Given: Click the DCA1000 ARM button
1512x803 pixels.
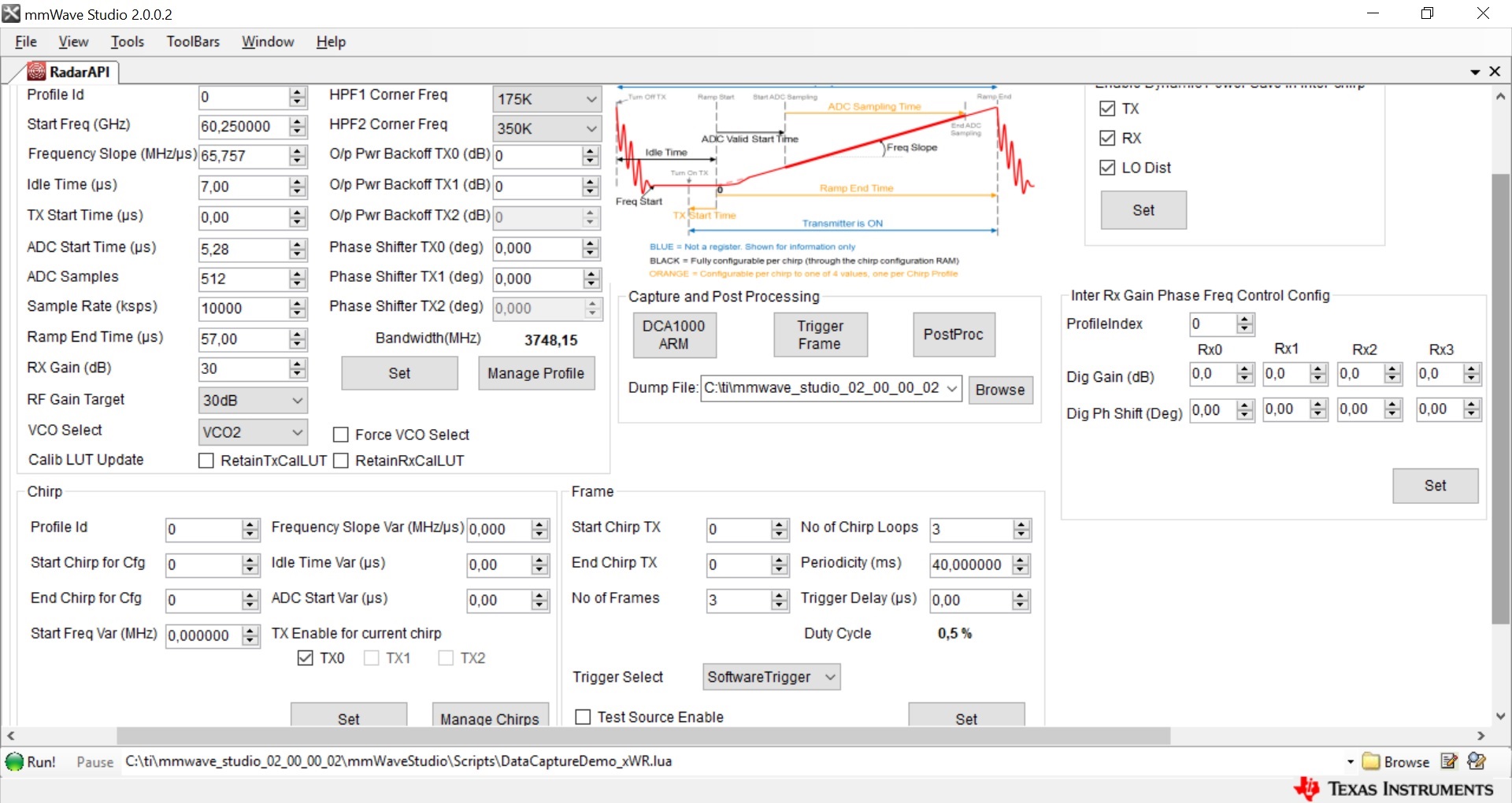Looking at the screenshot, I should tap(674, 335).
